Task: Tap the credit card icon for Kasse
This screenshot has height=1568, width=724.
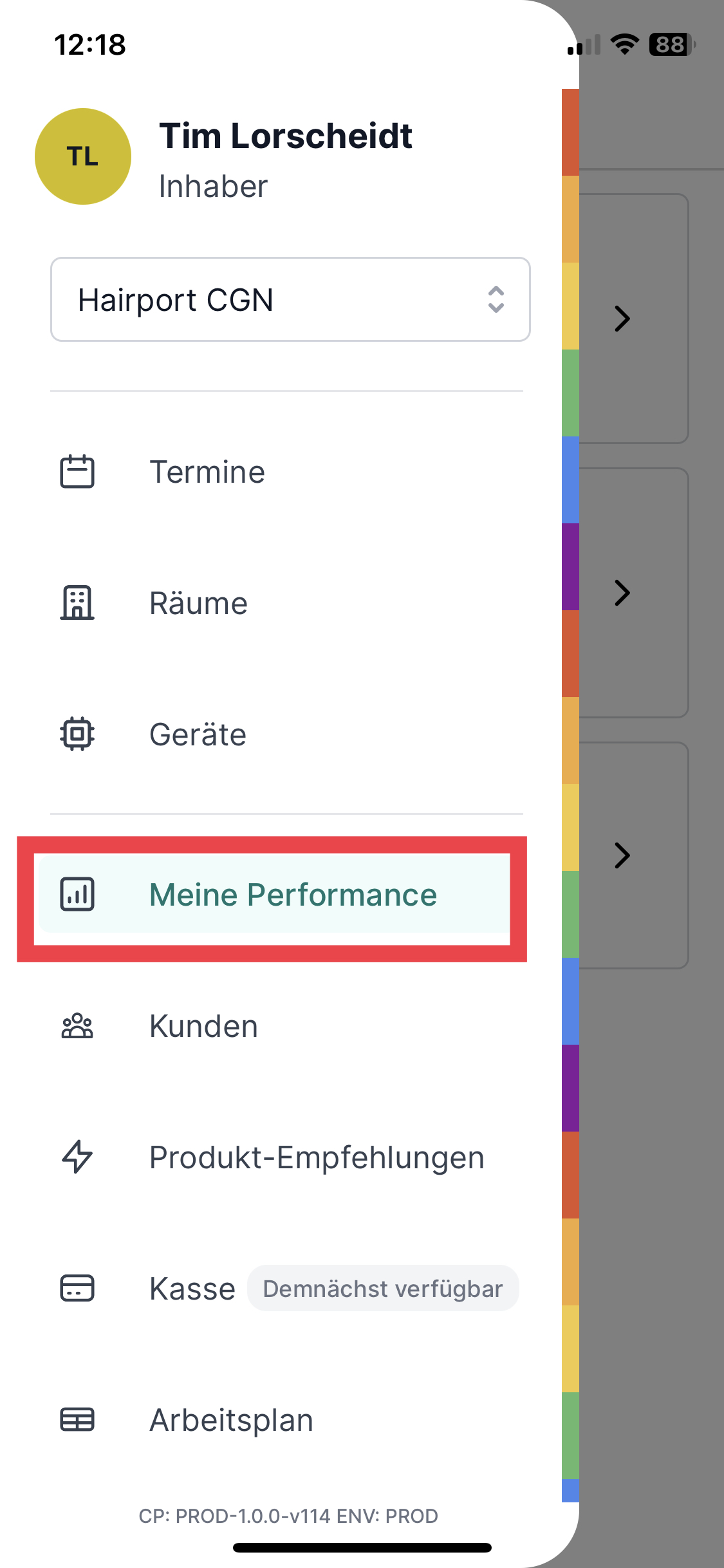Action: point(77,1288)
